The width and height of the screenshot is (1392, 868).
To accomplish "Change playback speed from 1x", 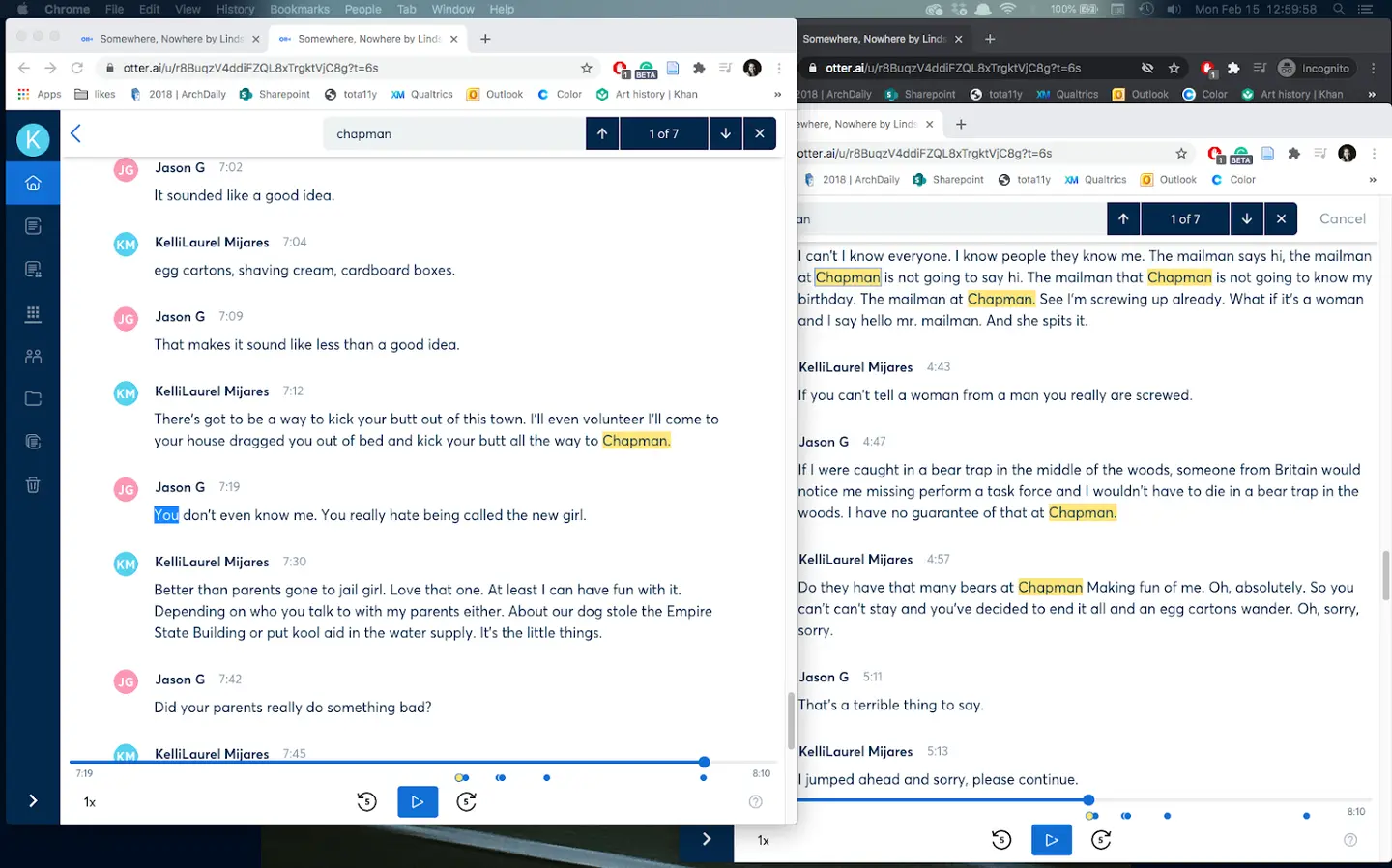I will pyautogui.click(x=88, y=801).
